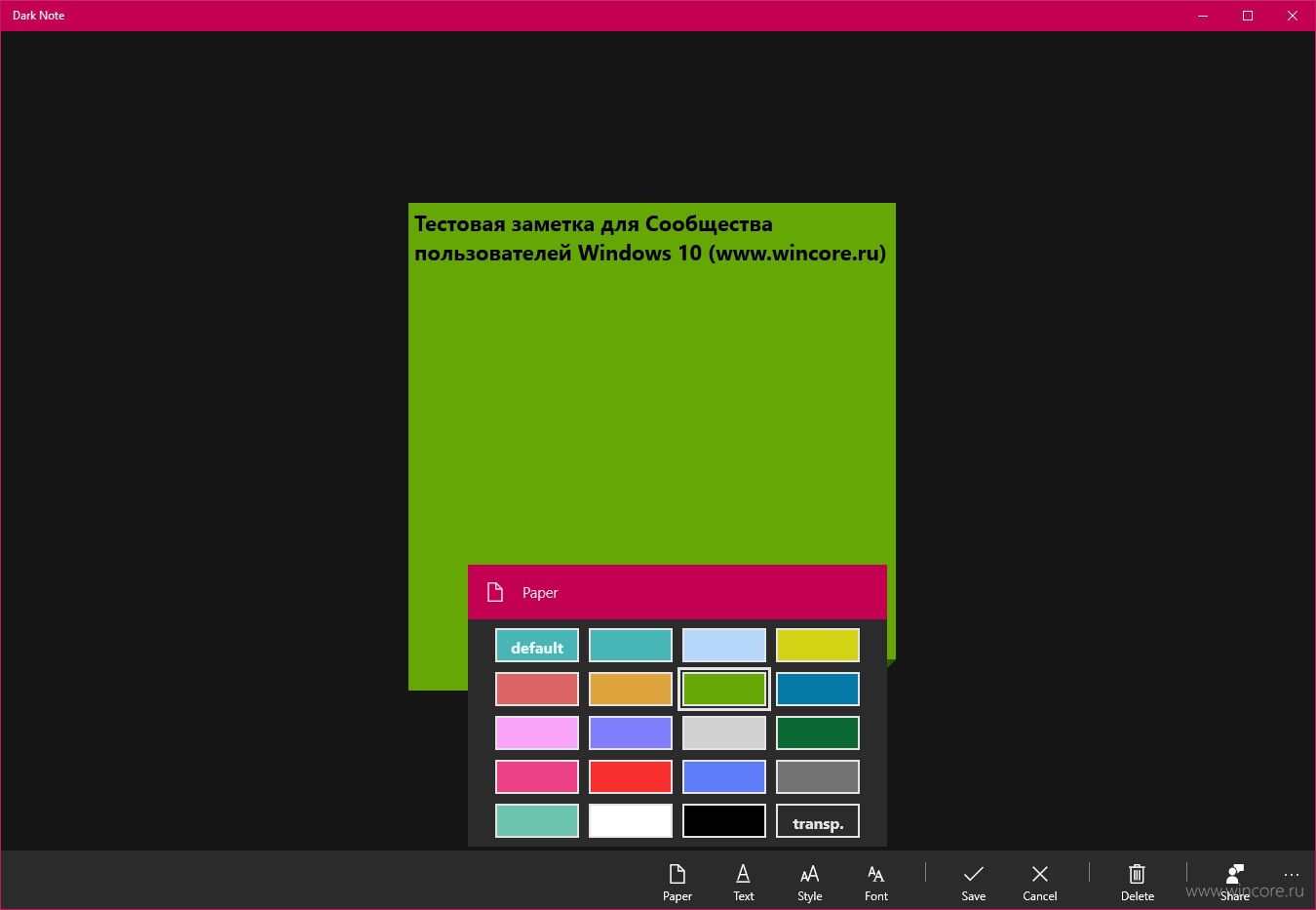Close the Dark Note window

pyautogui.click(x=1293, y=16)
